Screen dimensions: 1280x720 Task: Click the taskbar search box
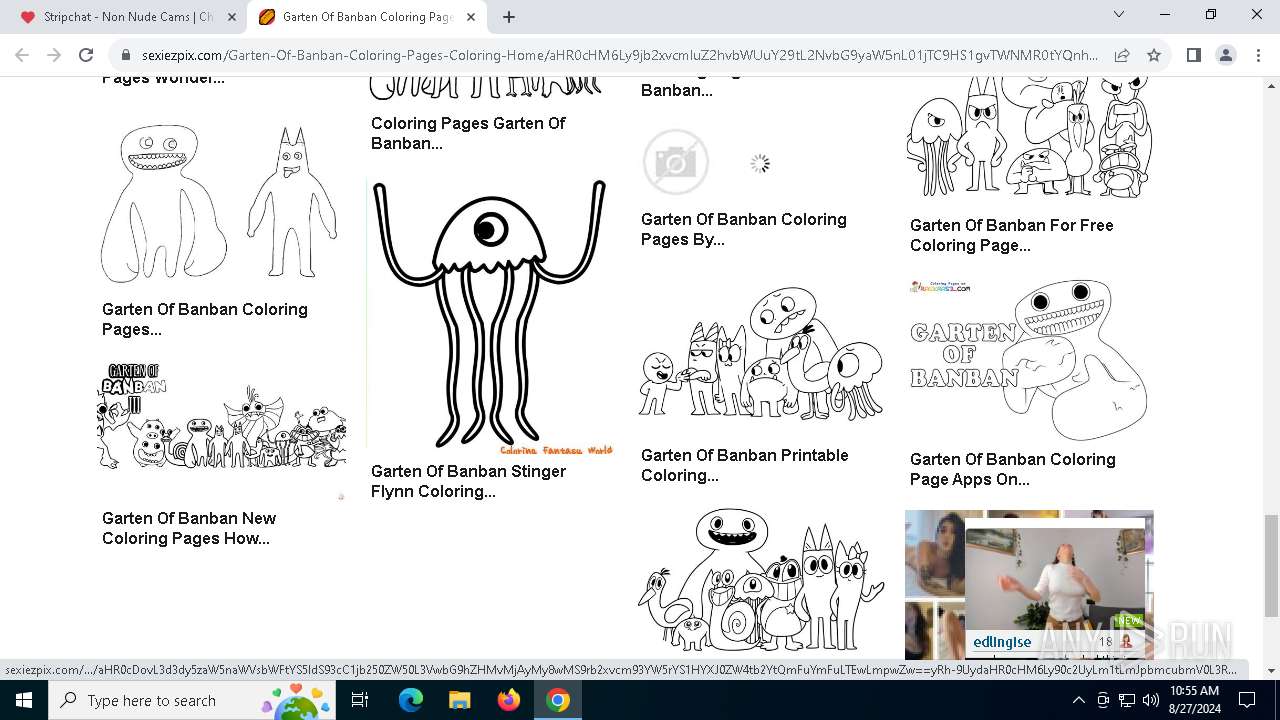coord(192,700)
